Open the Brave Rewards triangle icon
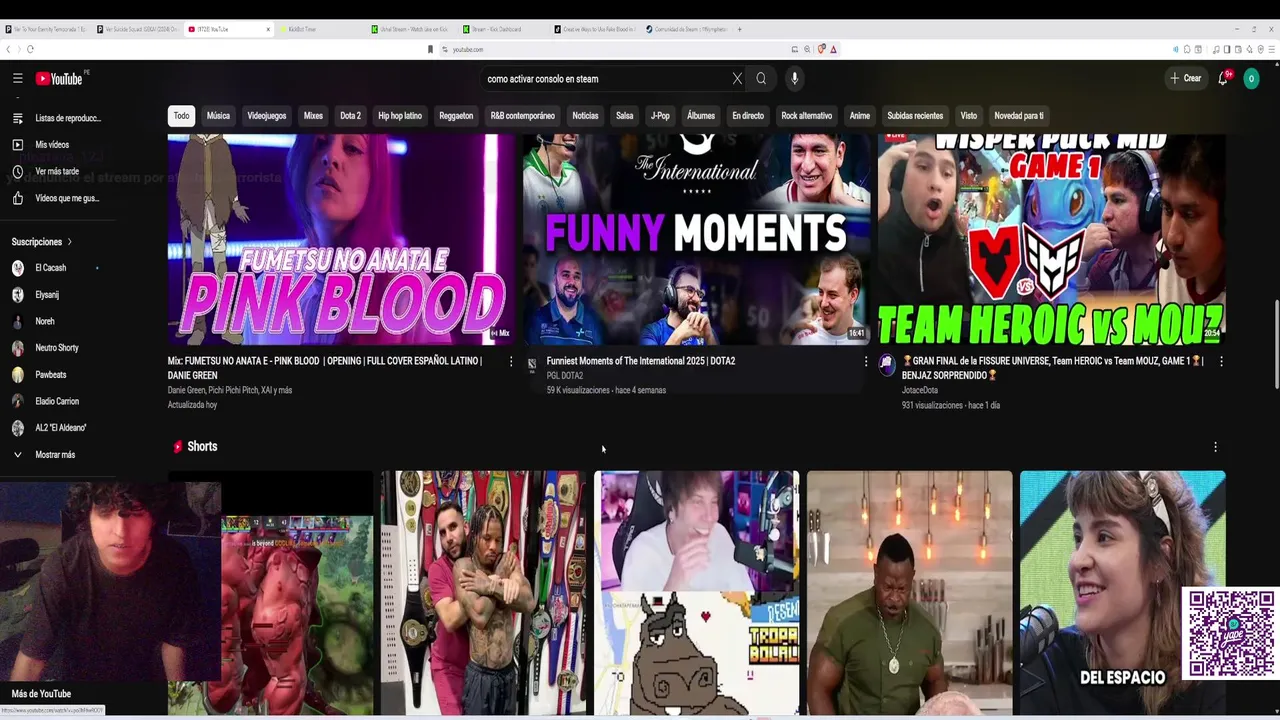 [x=833, y=49]
